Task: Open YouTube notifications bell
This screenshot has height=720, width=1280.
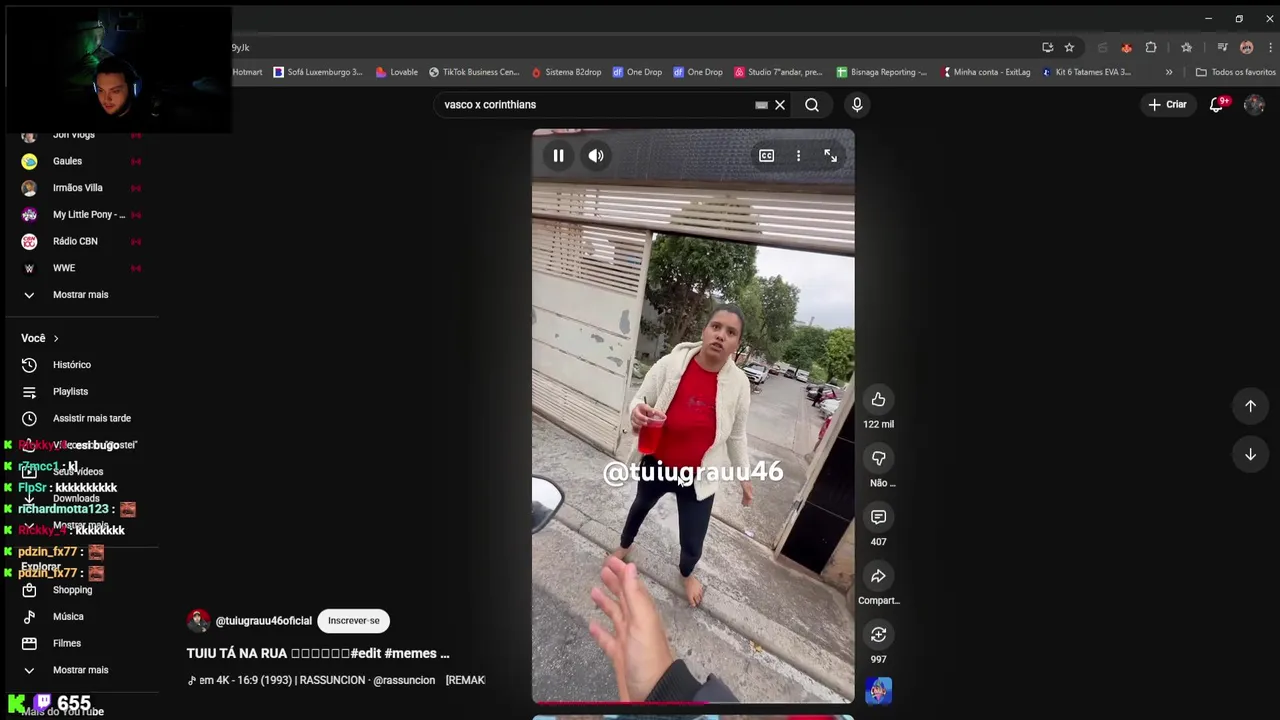Action: click(x=1217, y=105)
